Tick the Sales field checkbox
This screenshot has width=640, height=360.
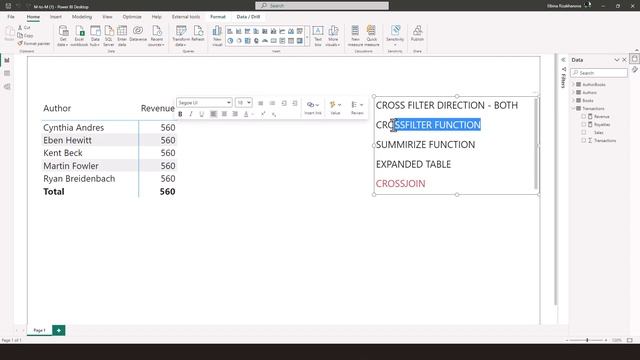583,133
